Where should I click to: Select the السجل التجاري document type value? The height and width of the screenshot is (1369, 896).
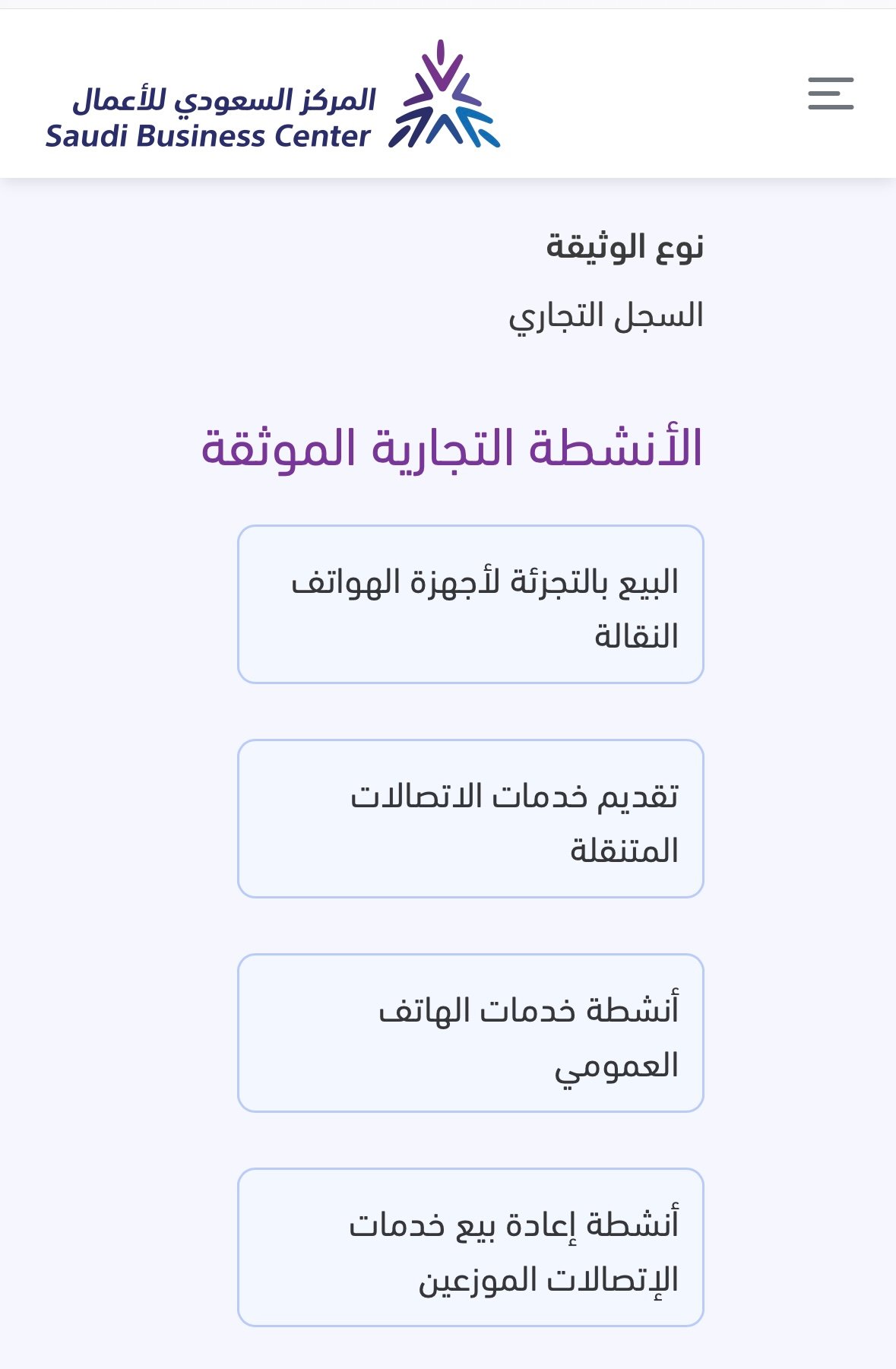[x=606, y=315]
